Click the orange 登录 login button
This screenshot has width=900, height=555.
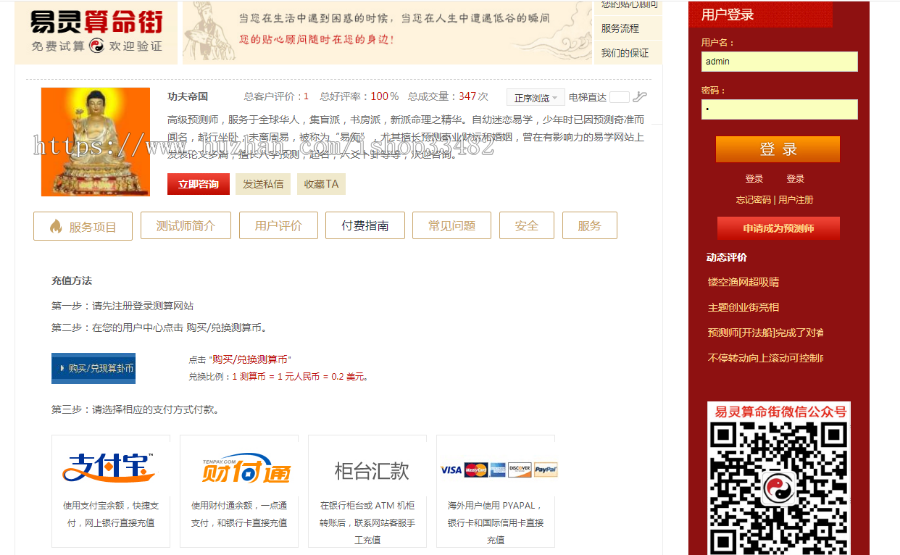(x=778, y=149)
